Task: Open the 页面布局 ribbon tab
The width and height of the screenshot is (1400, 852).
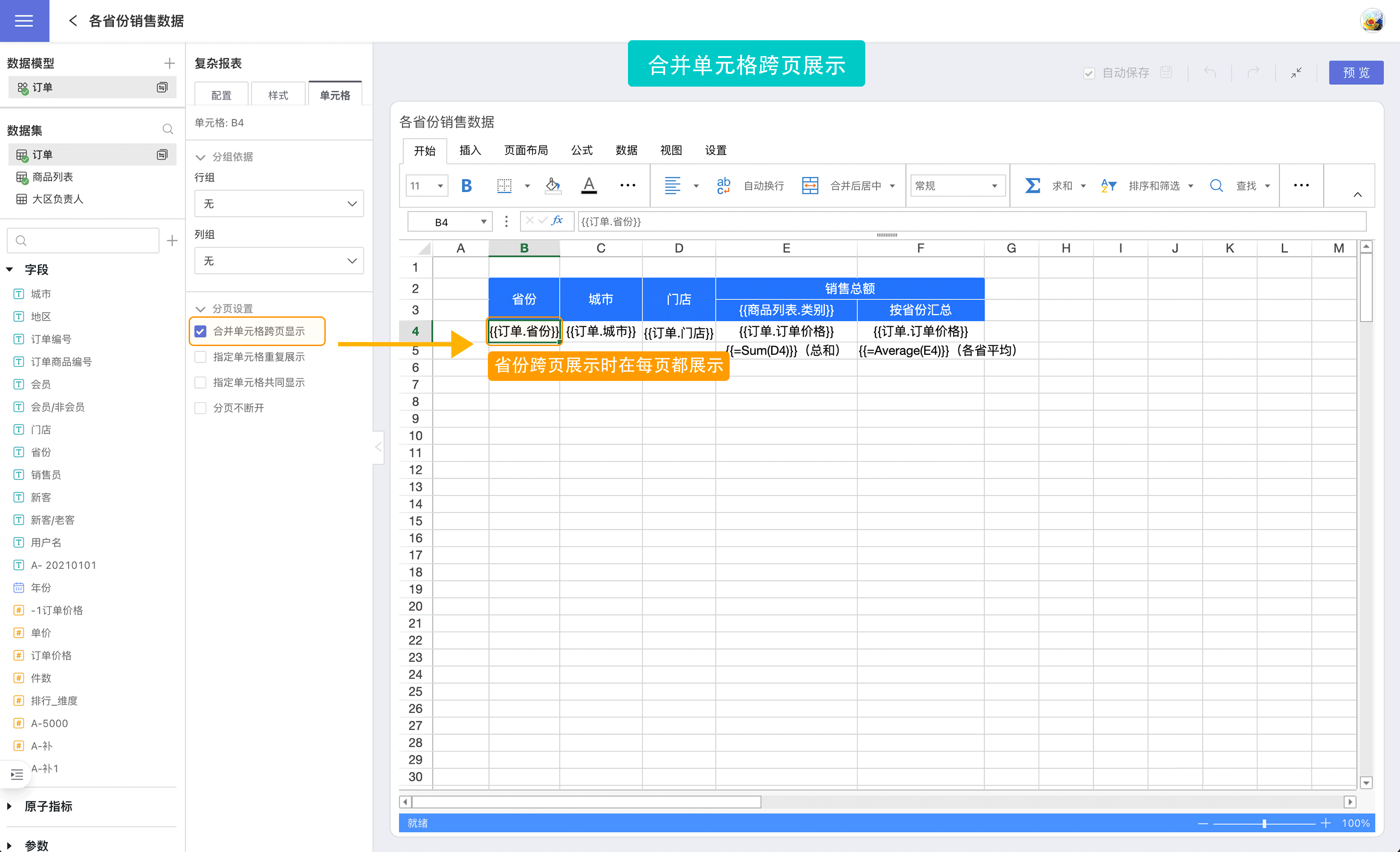Action: (x=525, y=151)
